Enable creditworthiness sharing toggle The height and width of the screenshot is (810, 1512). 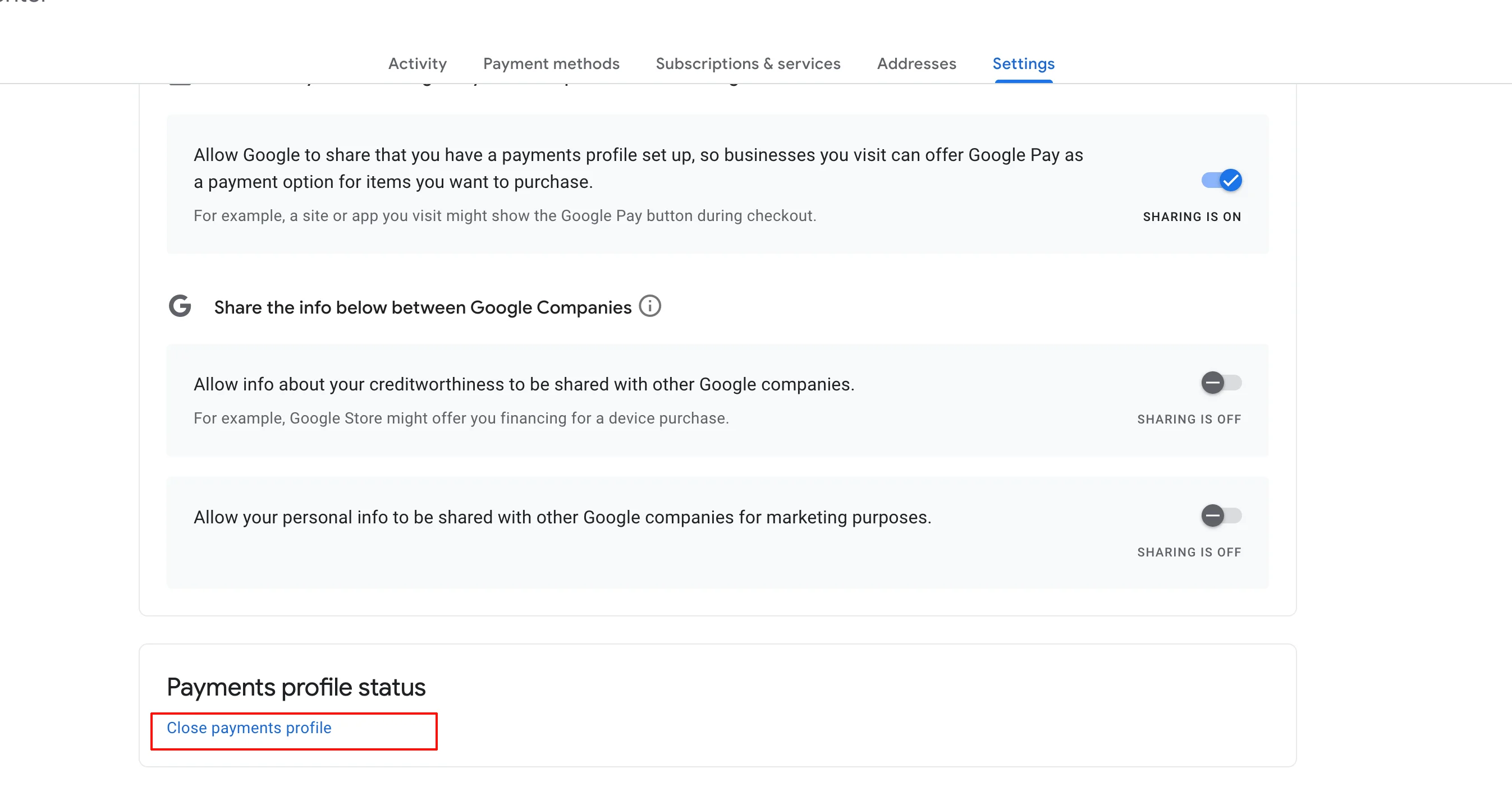click(1221, 383)
